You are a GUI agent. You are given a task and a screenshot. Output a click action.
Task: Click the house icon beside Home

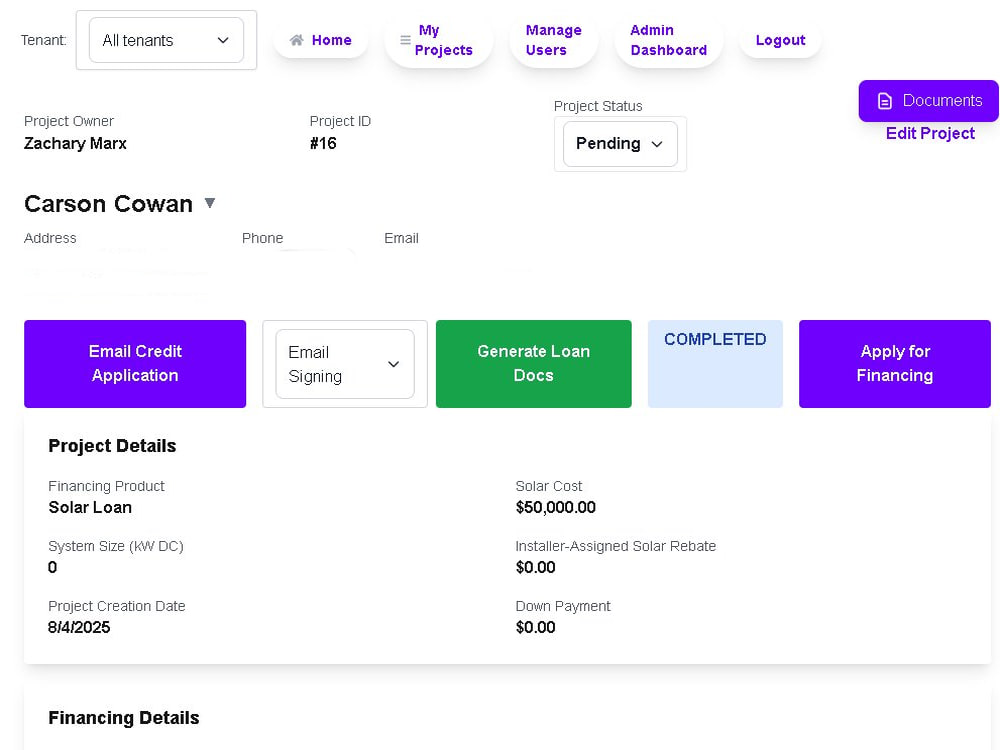(296, 40)
